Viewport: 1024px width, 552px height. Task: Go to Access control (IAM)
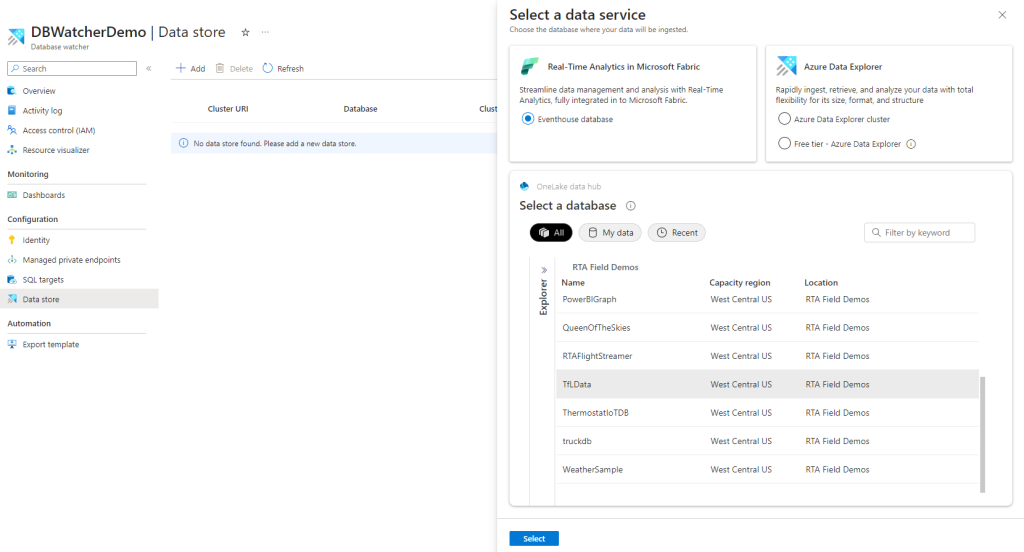click(x=59, y=130)
